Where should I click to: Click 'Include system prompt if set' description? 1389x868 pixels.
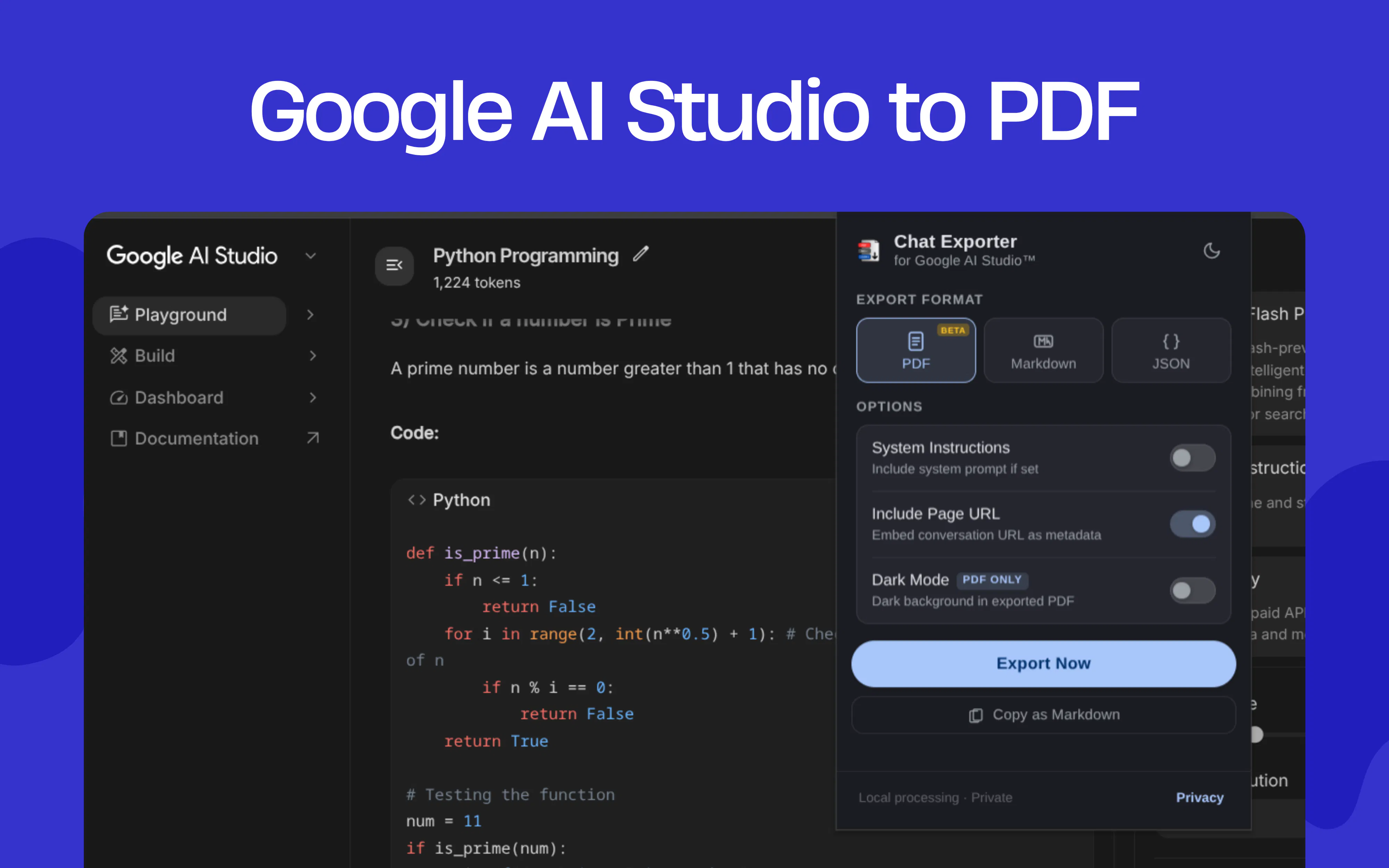coord(955,469)
